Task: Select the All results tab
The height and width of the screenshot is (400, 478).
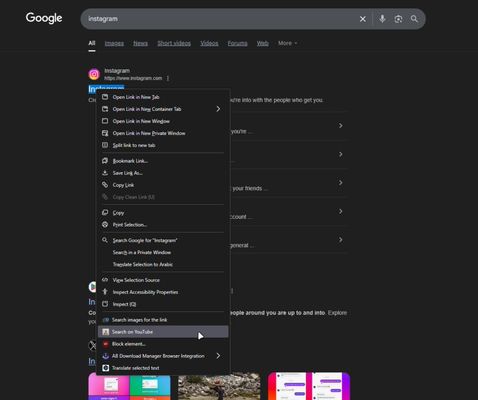Action: point(92,43)
